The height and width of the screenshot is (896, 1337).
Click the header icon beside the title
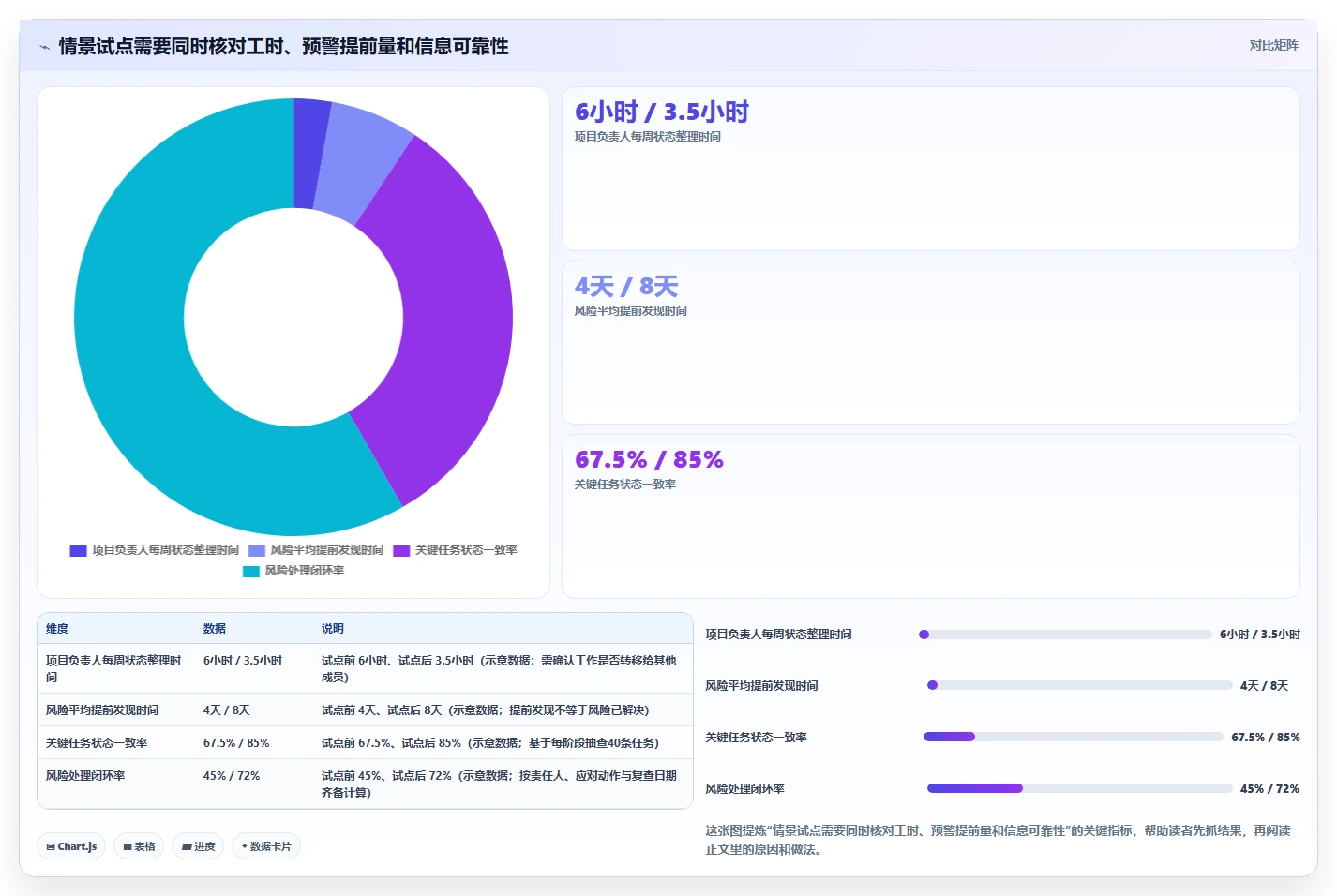[x=44, y=47]
